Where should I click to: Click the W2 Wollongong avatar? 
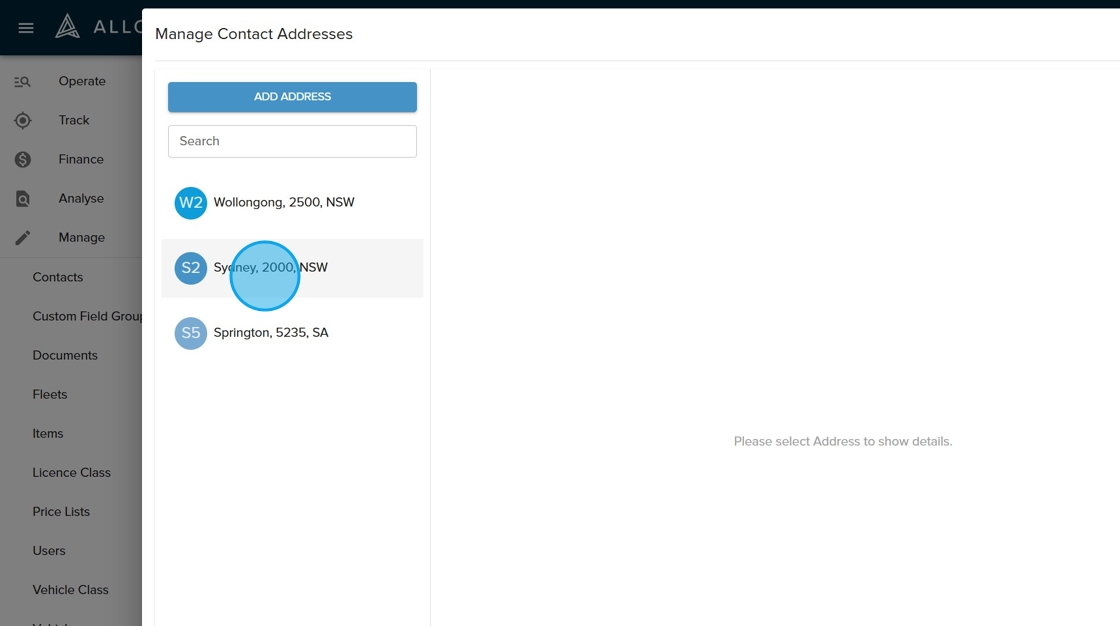pos(191,203)
